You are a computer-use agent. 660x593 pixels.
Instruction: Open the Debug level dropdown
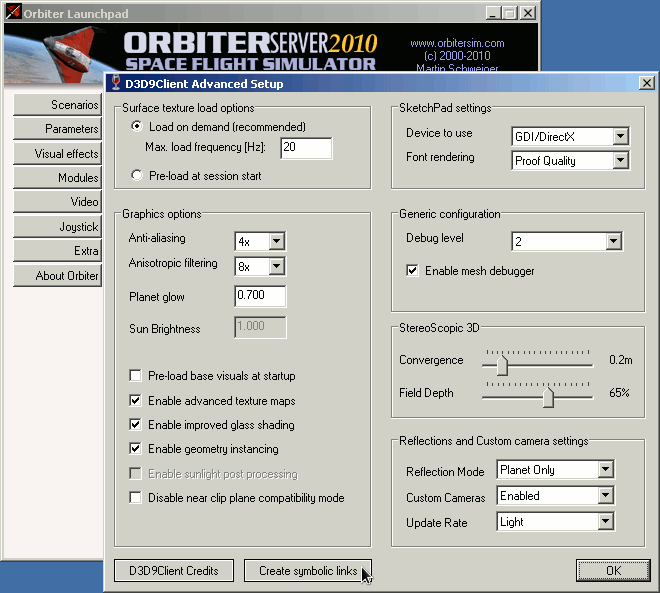coord(614,241)
